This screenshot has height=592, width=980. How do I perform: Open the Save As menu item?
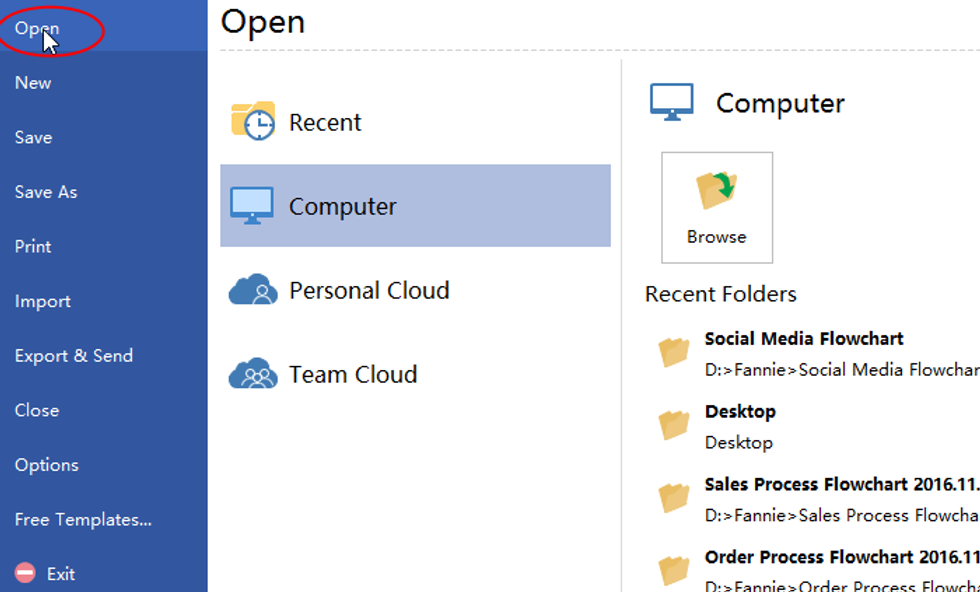click(x=46, y=192)
